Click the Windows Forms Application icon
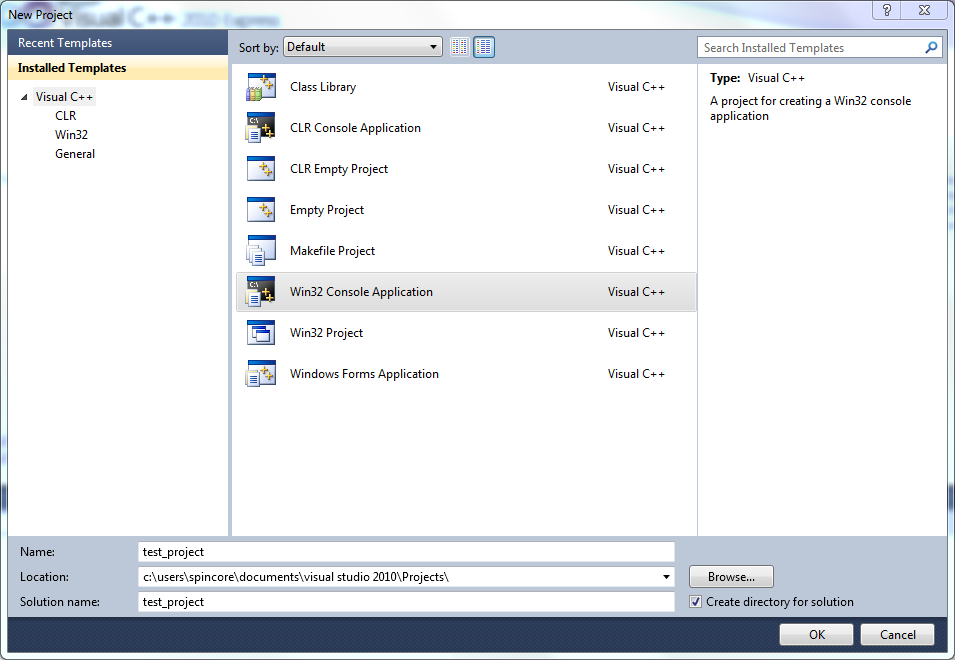 pyautogui.click(x=260, y=375)
